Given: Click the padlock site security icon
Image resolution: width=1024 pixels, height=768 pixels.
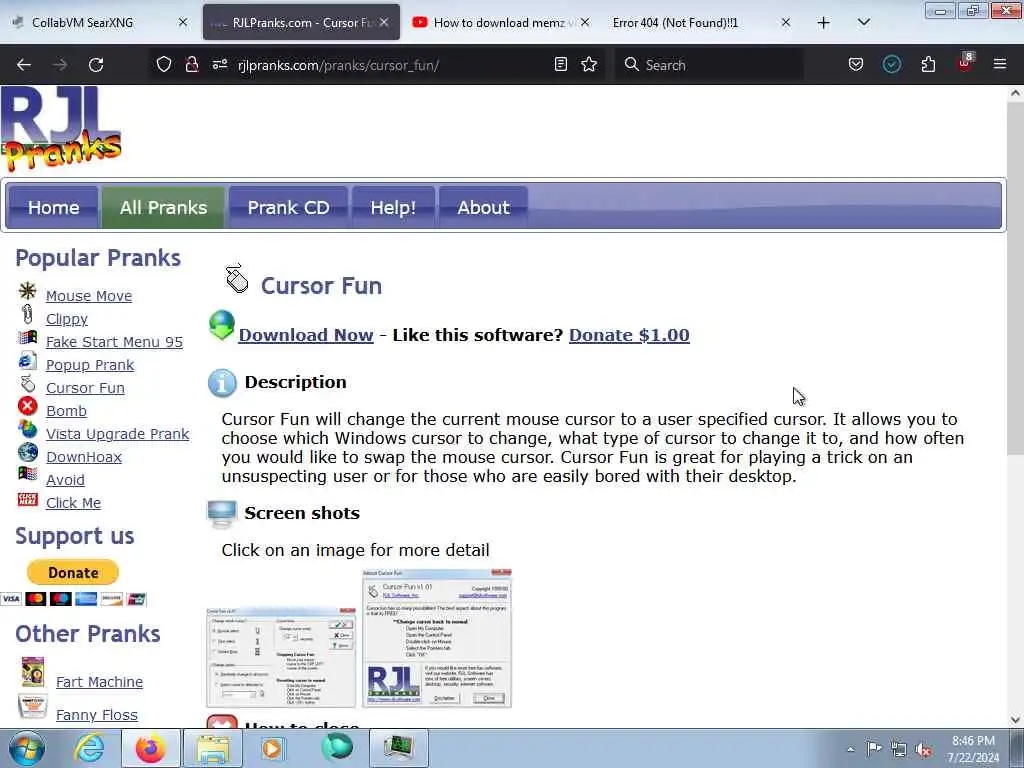Looking at the screenshot, I should (191, 64).
